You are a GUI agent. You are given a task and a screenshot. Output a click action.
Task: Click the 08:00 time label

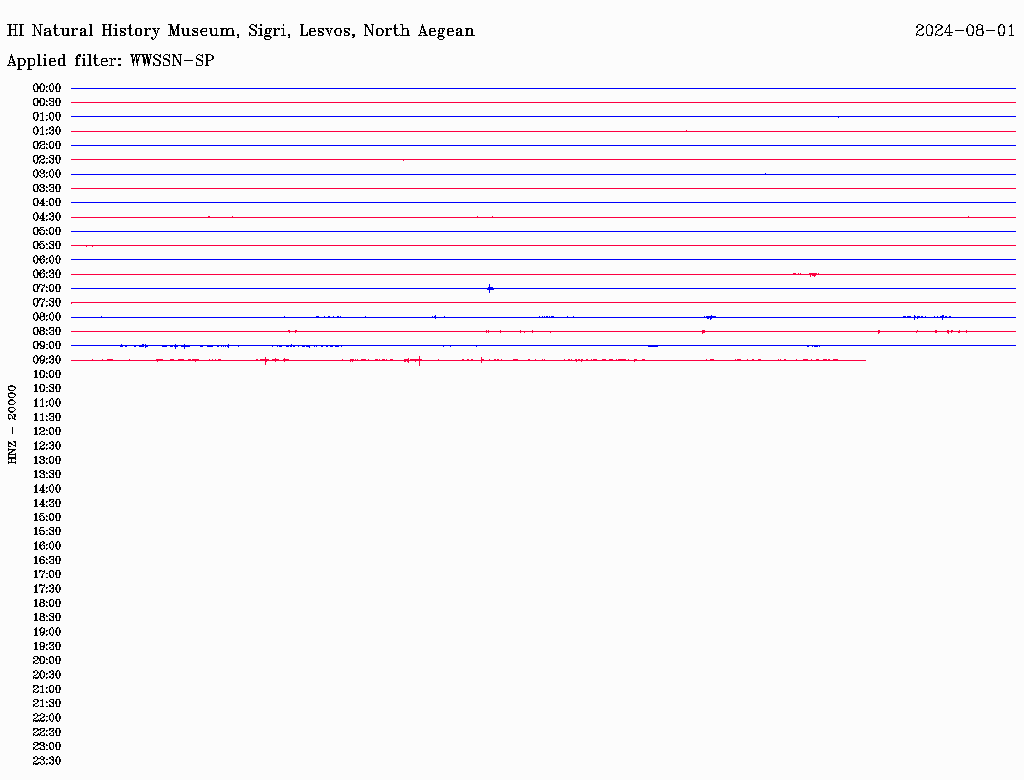47,317
